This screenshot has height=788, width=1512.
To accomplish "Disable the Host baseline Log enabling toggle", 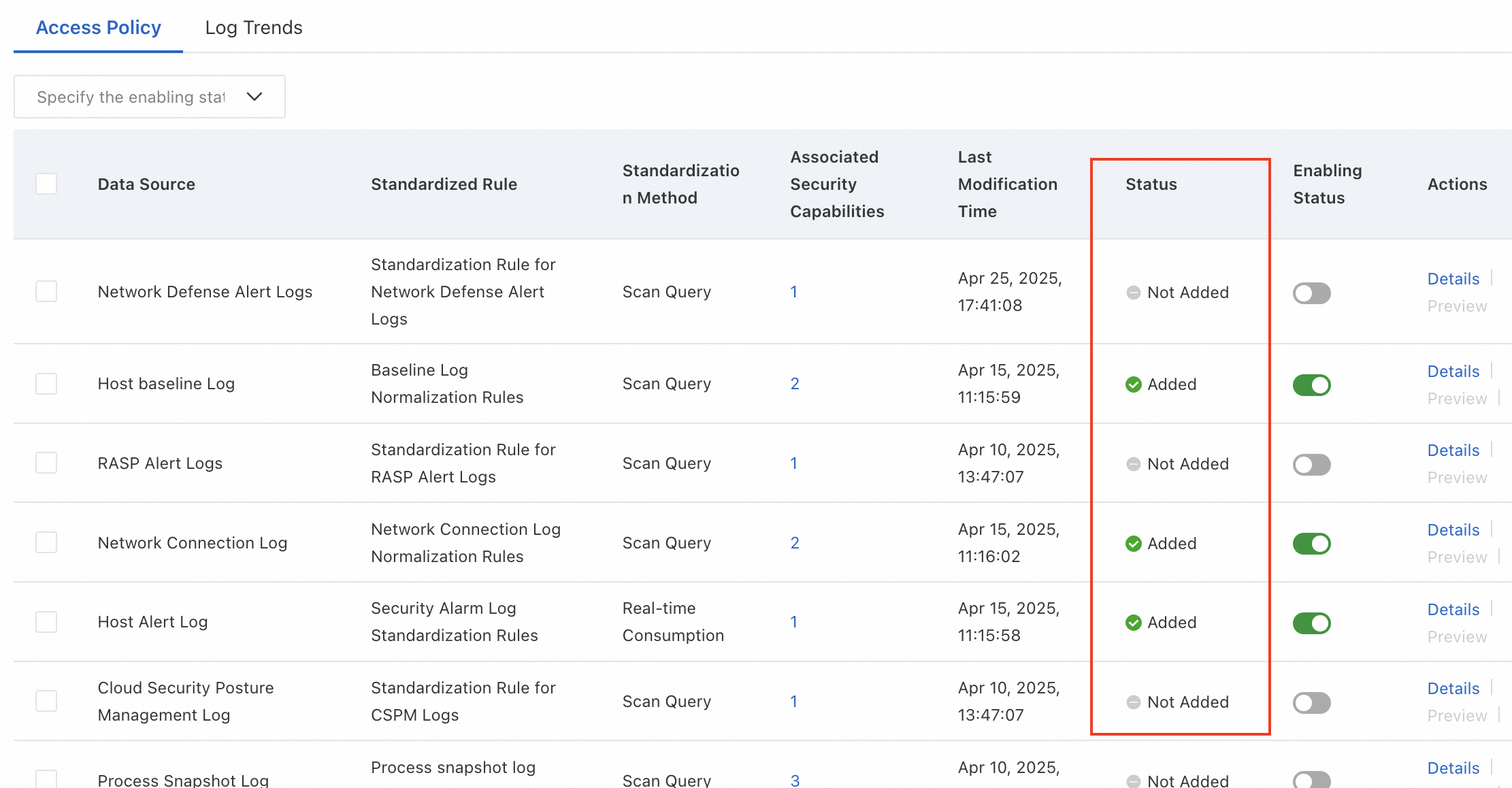I will pyautogui.click(x=1311, y=385).
